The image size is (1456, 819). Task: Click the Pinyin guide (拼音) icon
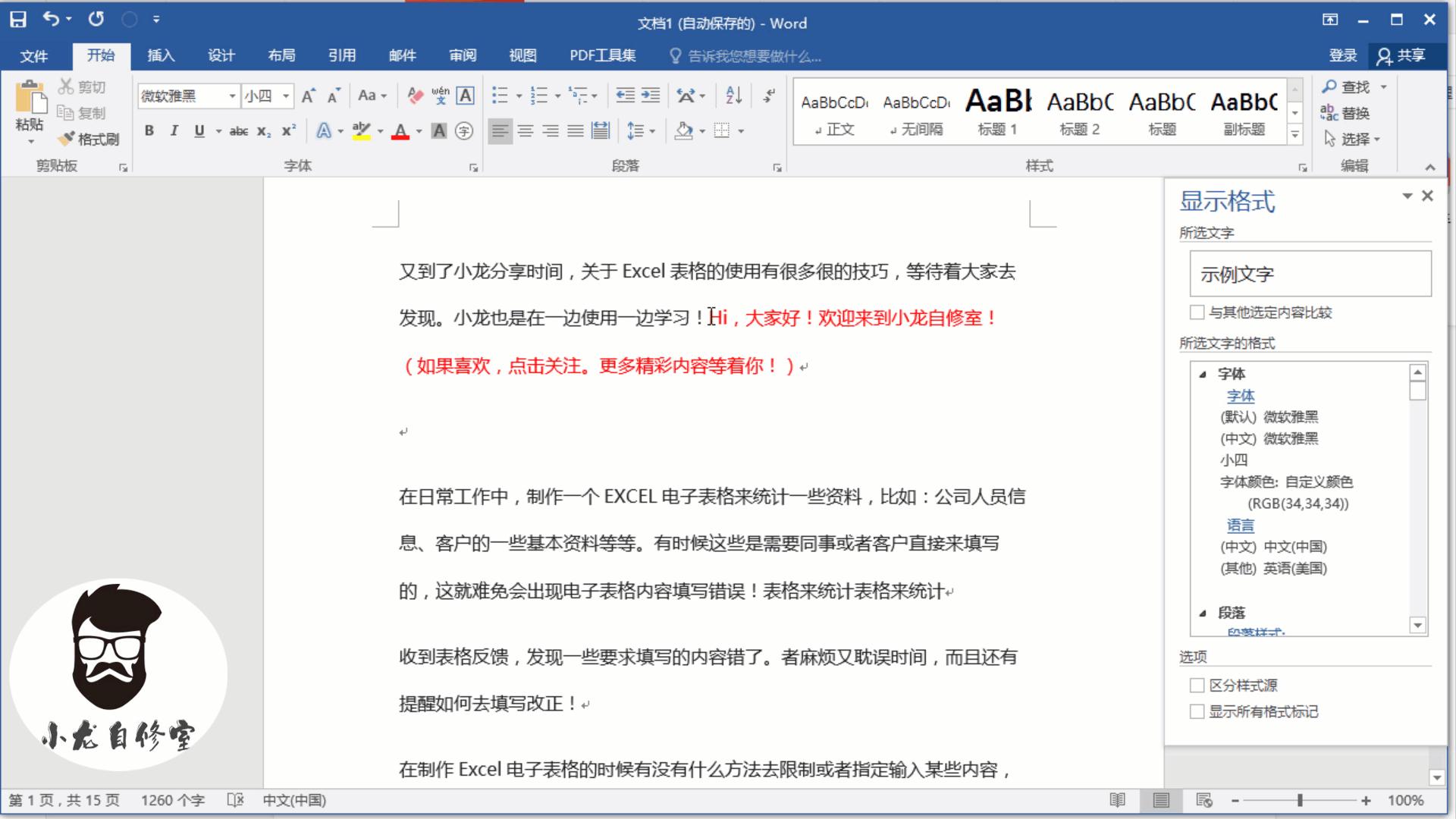[x=440, y=96]
